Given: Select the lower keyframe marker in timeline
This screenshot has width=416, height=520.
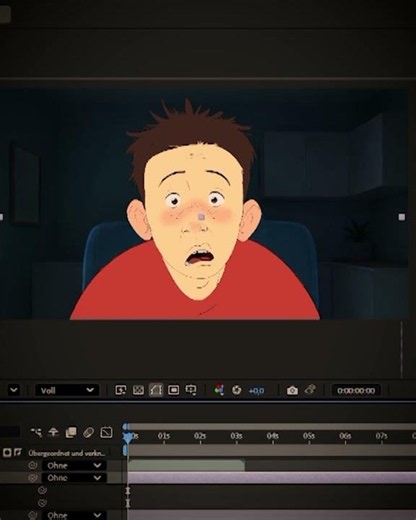Looking at the screenshot, I should click(128, 503).
